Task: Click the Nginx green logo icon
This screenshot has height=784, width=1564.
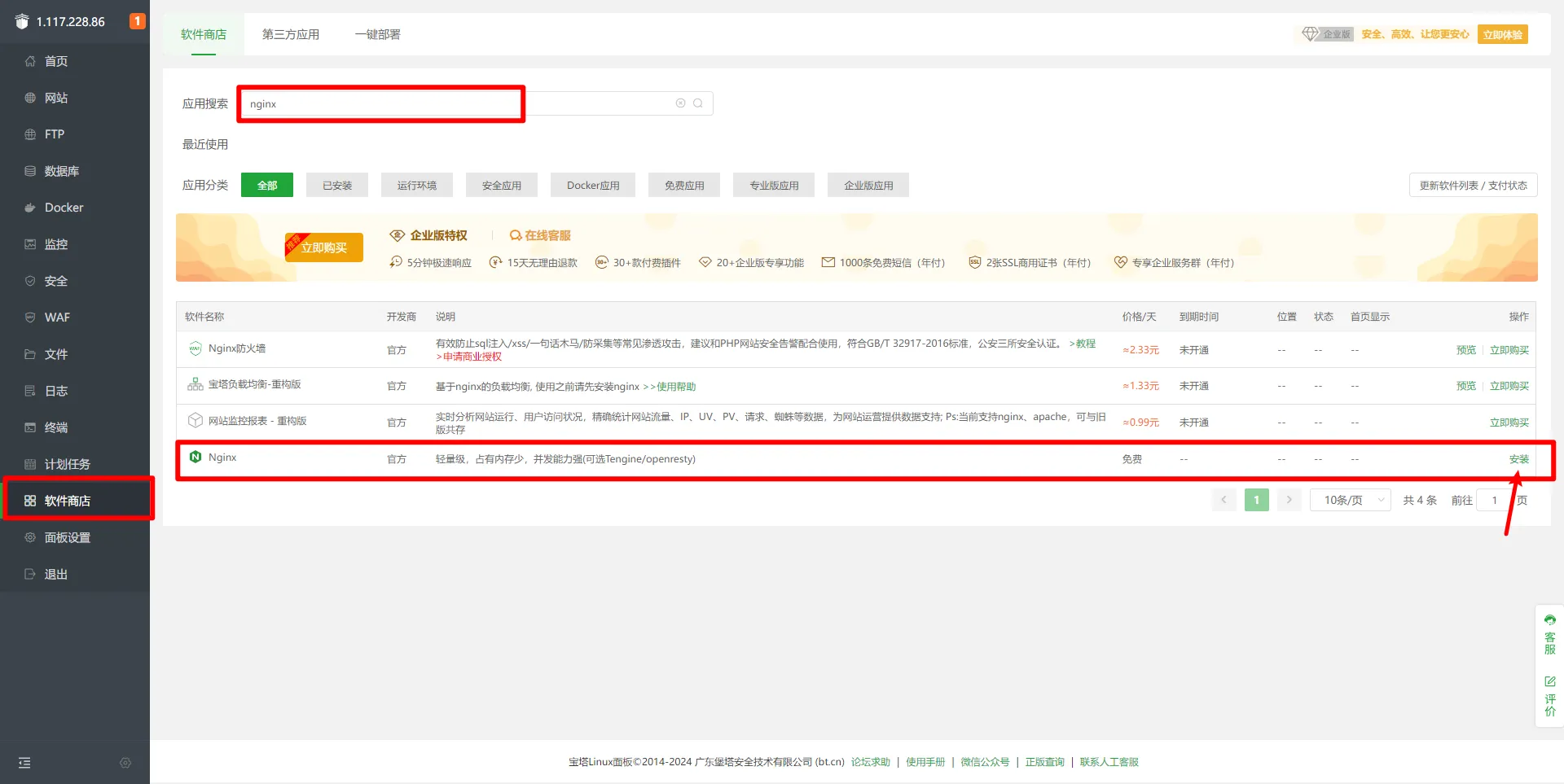Action: tap(195, 457)
